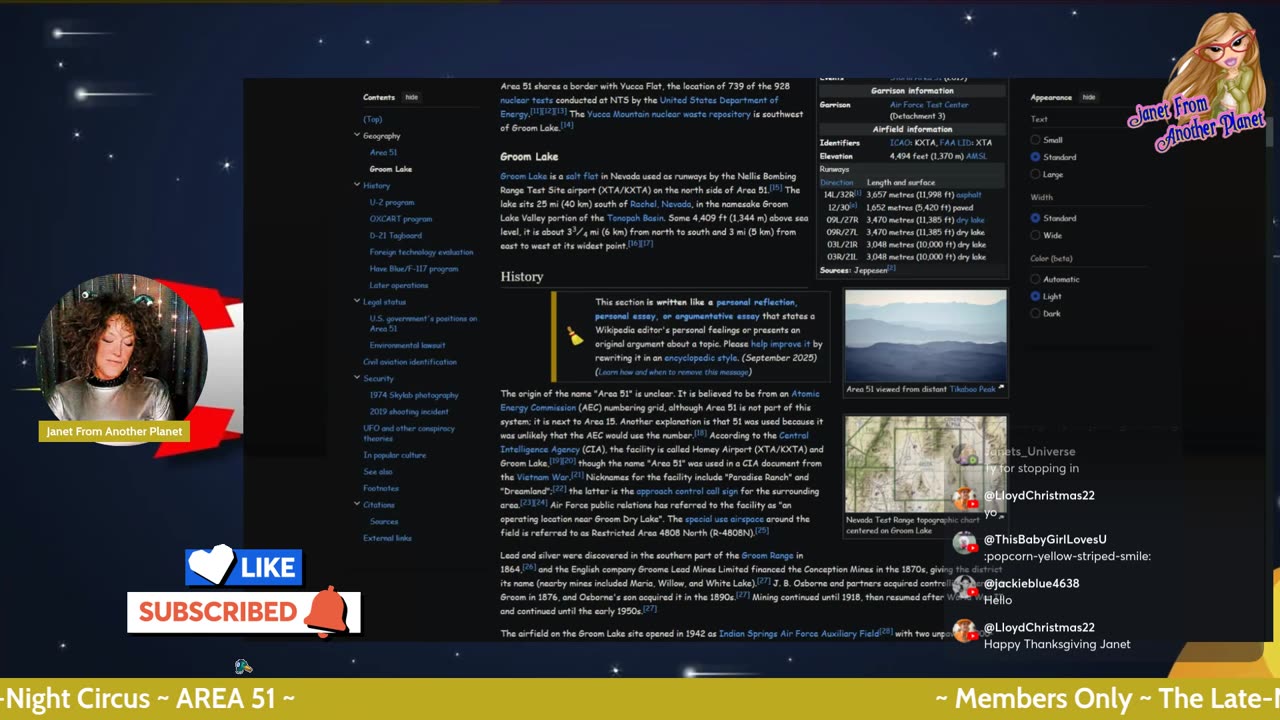Click @jackieblue4638 chat avatar
Screen dimensions: 1280x720
coord(964,587)
